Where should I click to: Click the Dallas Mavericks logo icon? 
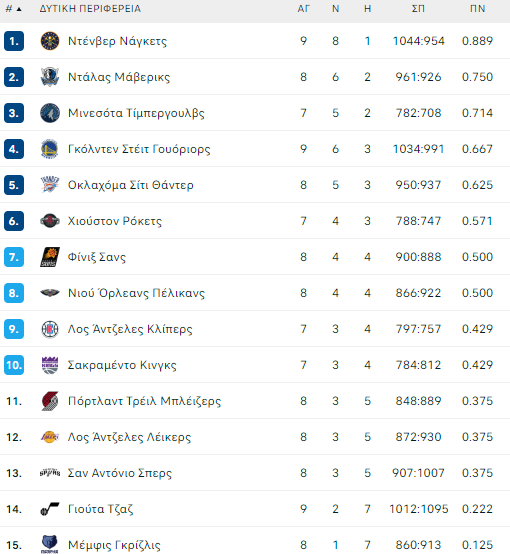pos(50,77)
